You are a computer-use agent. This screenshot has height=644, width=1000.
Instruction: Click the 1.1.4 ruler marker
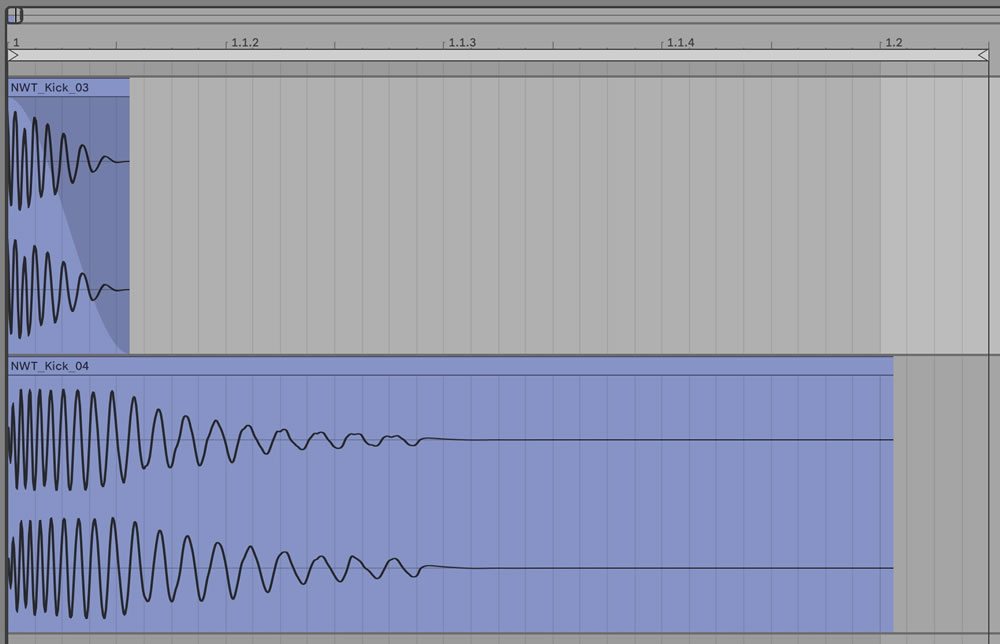pos(680,43)
